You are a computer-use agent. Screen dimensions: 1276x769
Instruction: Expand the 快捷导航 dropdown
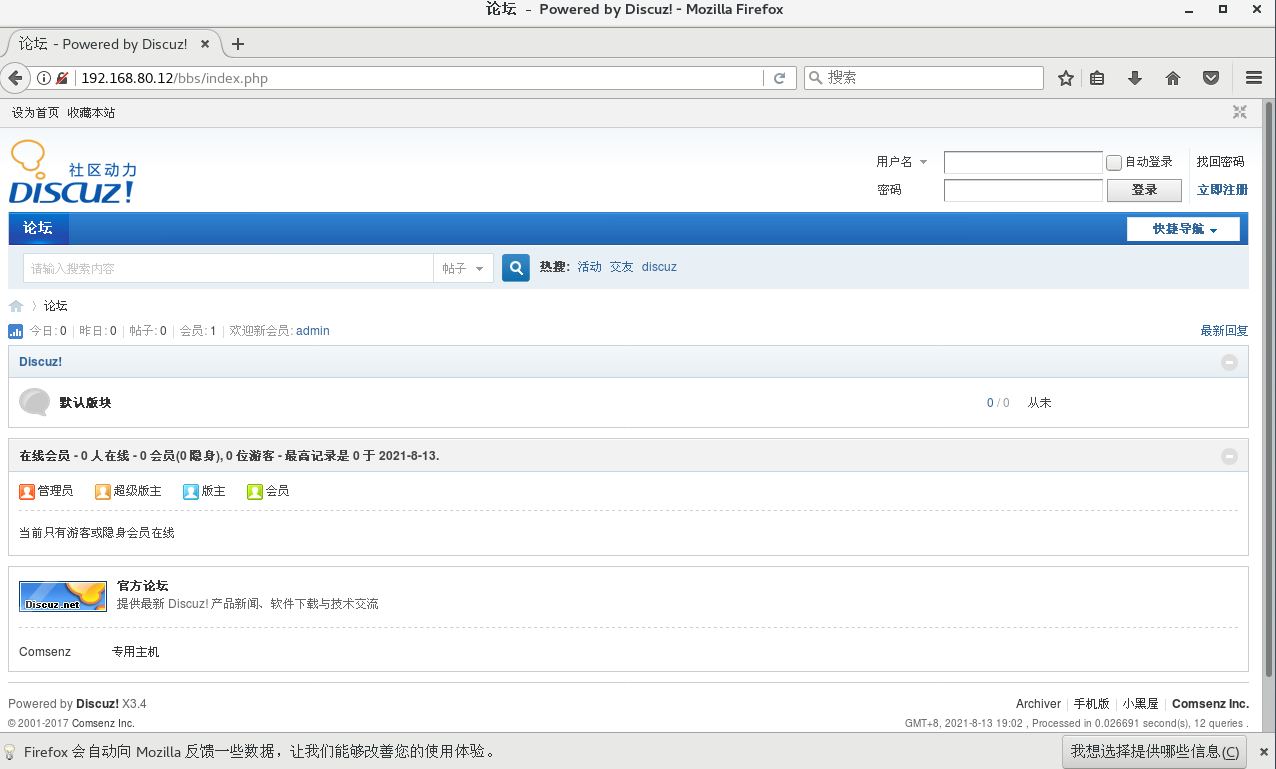1183,229
